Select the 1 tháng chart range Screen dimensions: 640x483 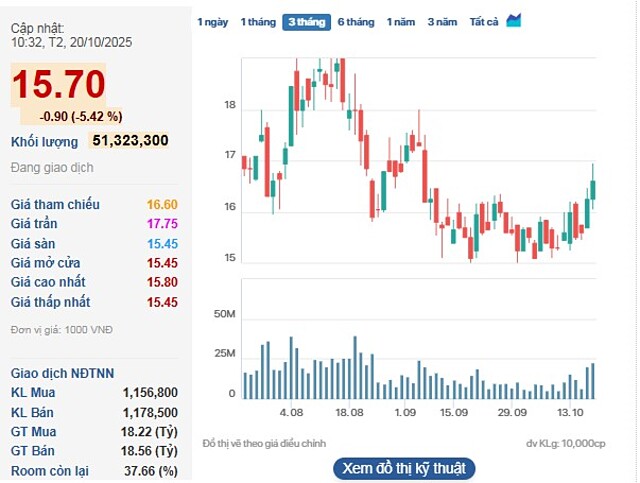[257, 21]
